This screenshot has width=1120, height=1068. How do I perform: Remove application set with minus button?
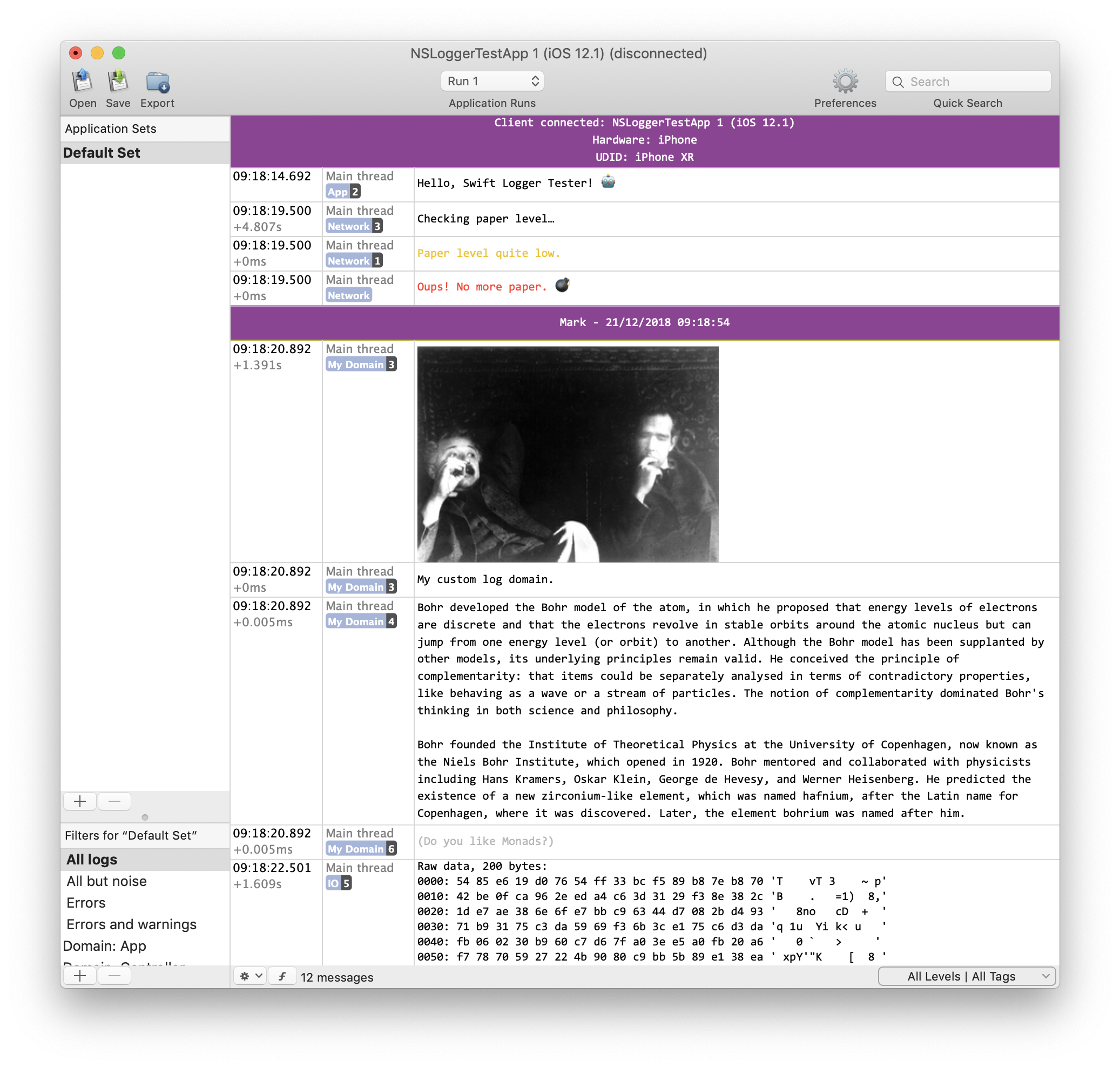pyautogui.click(x=114, y=802)
